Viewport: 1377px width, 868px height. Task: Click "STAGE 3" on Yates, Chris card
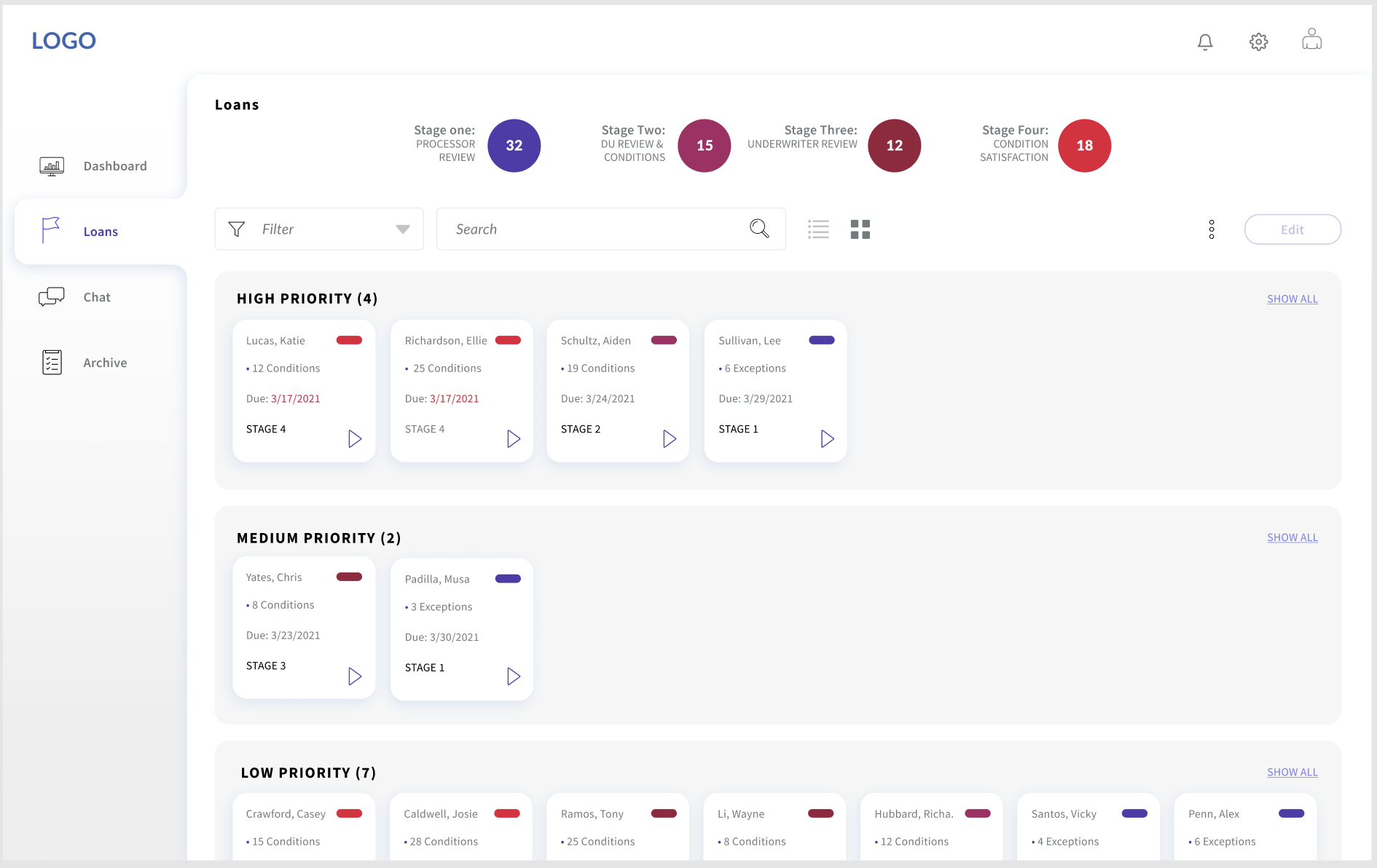pyautogui.click(x=266, y=666)
